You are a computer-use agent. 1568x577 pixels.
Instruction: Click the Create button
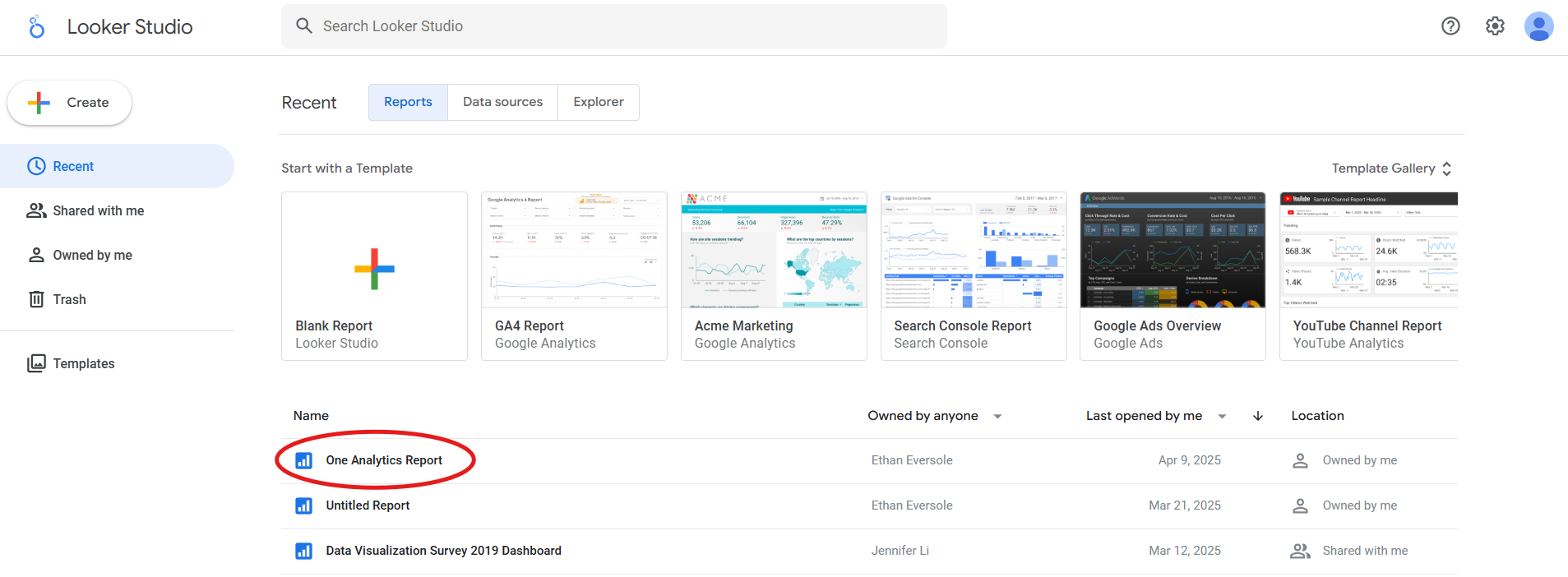(x=70, y=103)
